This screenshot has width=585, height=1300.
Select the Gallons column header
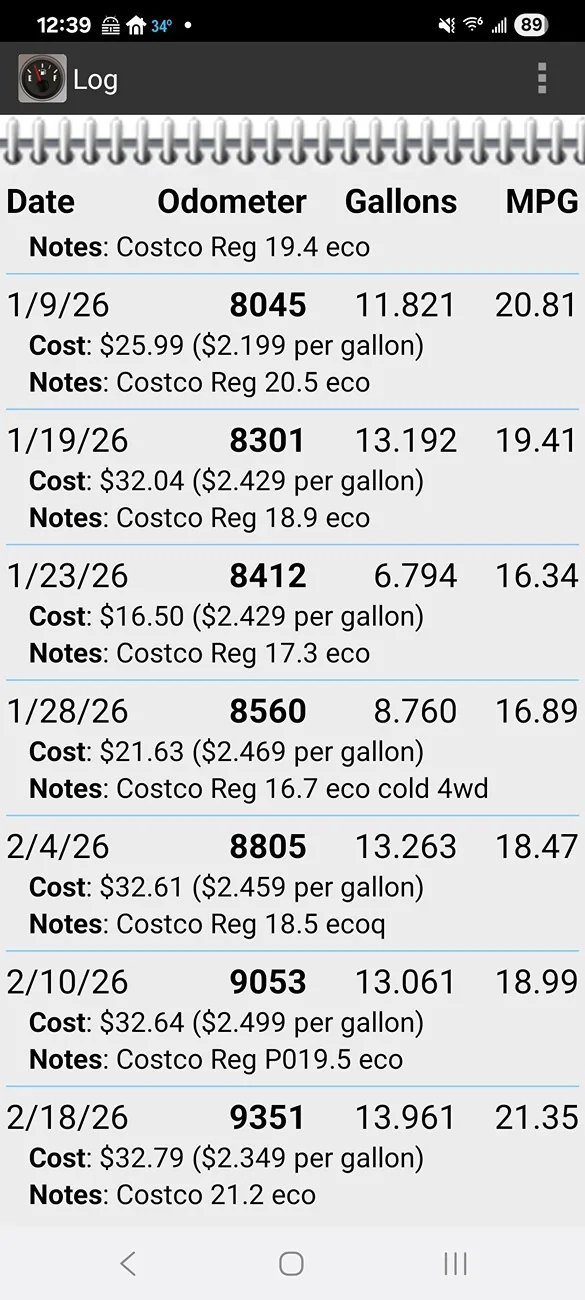401,201
